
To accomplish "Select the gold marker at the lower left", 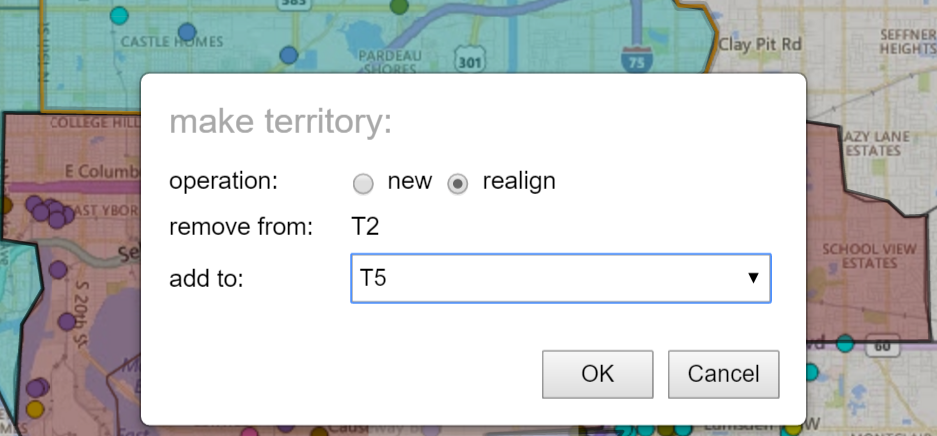I will pyautogui.click(x=35, y=409).
